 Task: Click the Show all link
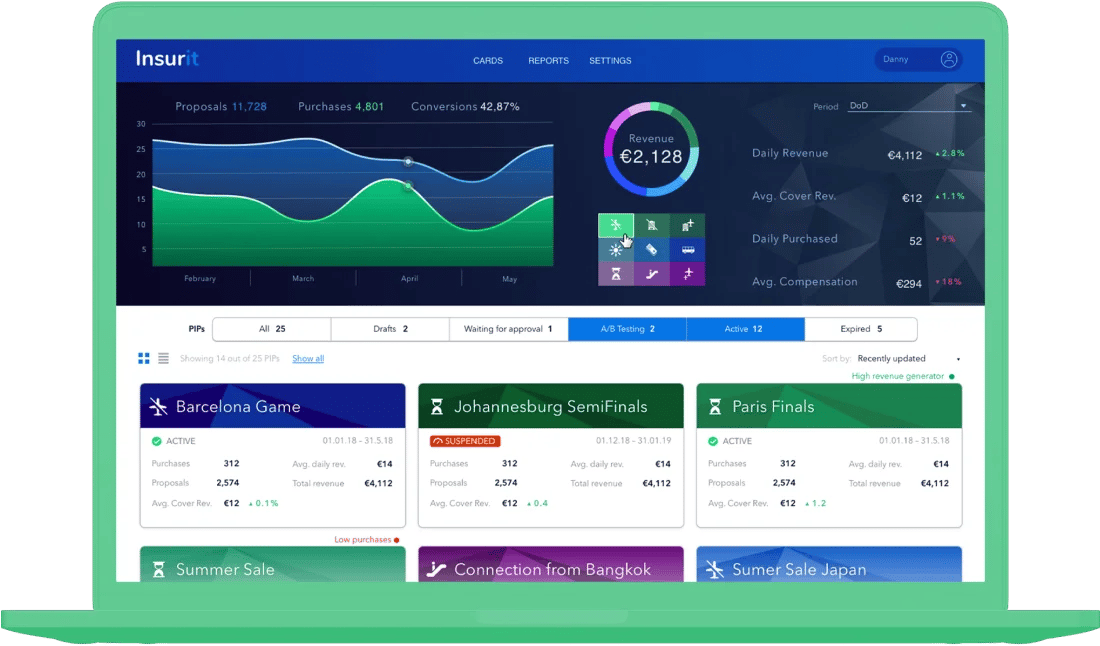(x=308, y=358)
